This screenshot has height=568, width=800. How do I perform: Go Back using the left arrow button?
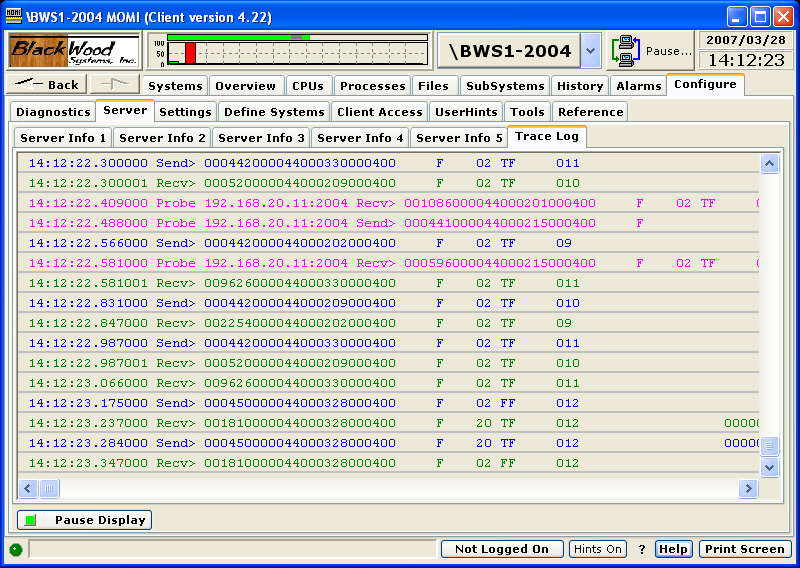tap(46, 85)
